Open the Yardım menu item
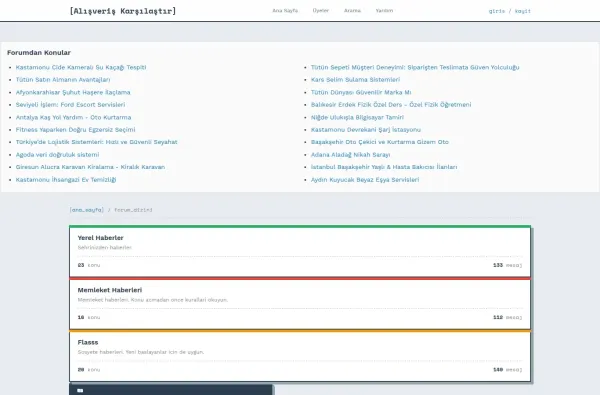This screenshot has width=600, height=395. click(384, 11)
